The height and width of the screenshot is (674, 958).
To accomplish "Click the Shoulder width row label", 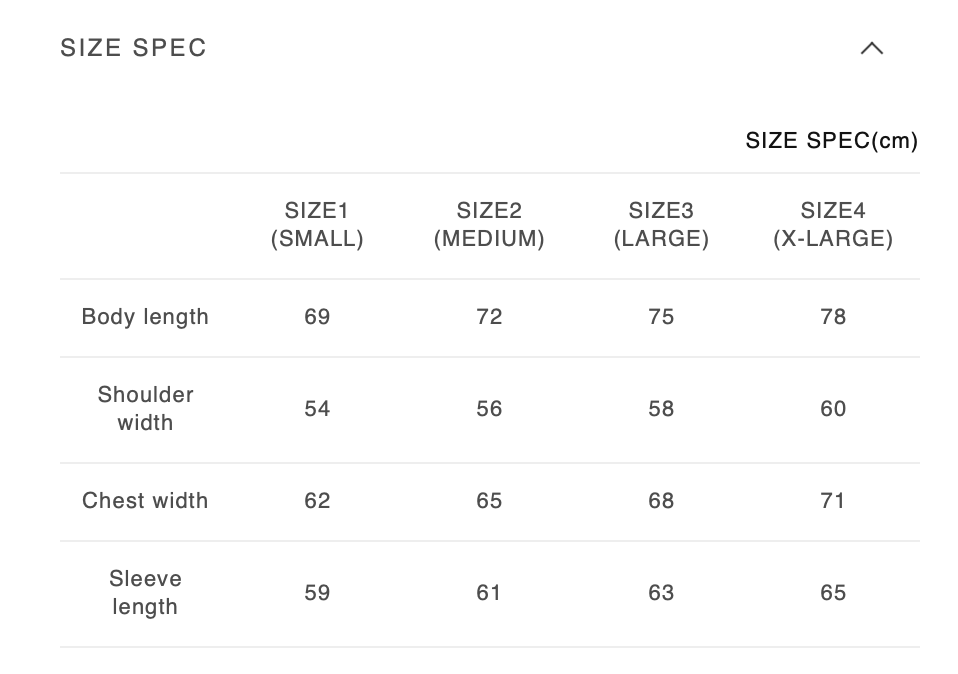I will tap(145, 409).
